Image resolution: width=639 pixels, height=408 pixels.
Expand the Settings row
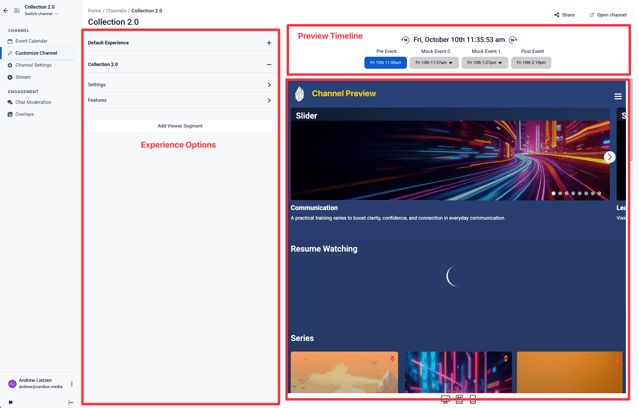tap(269, 85)
